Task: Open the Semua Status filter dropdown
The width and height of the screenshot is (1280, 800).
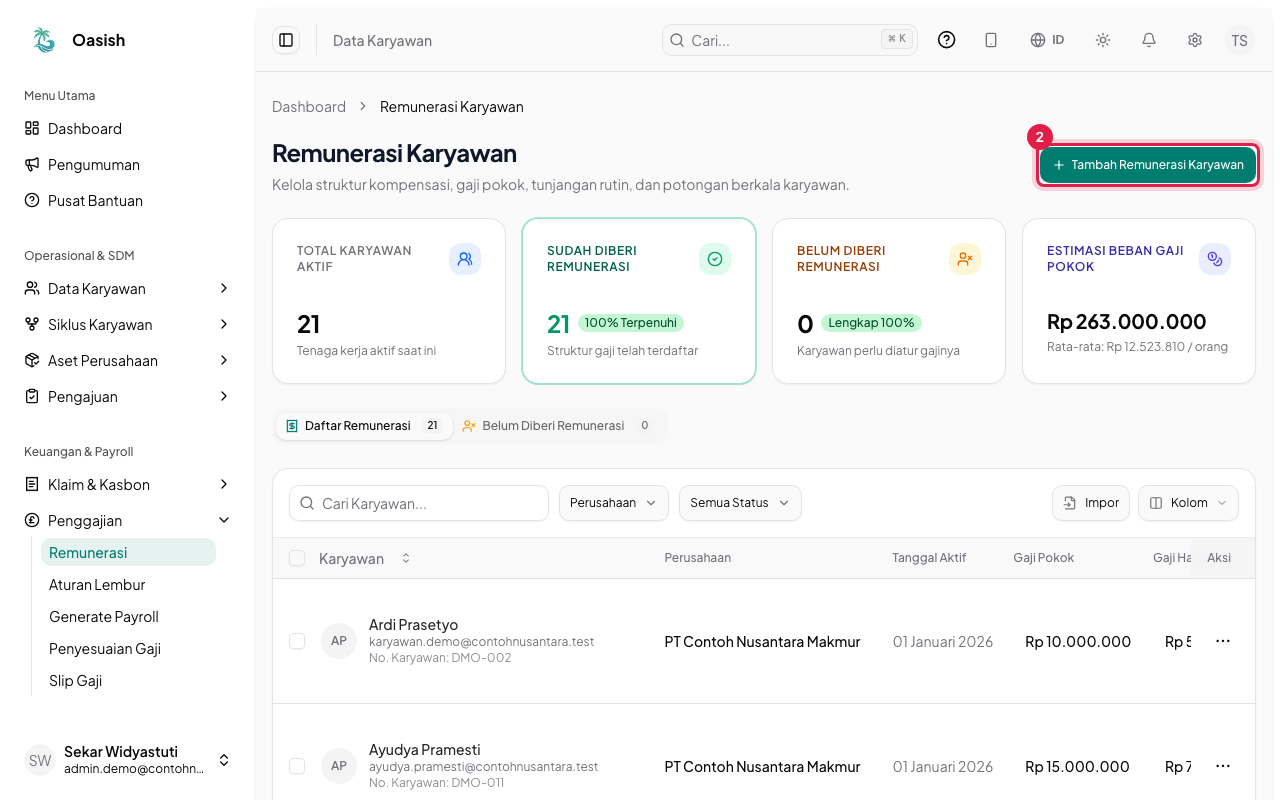Action: coord(740,503)
